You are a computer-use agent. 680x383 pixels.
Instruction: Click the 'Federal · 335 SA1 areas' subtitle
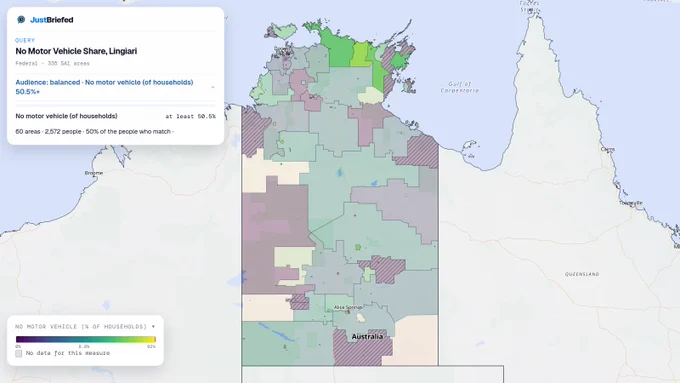(x=52, y=63)
